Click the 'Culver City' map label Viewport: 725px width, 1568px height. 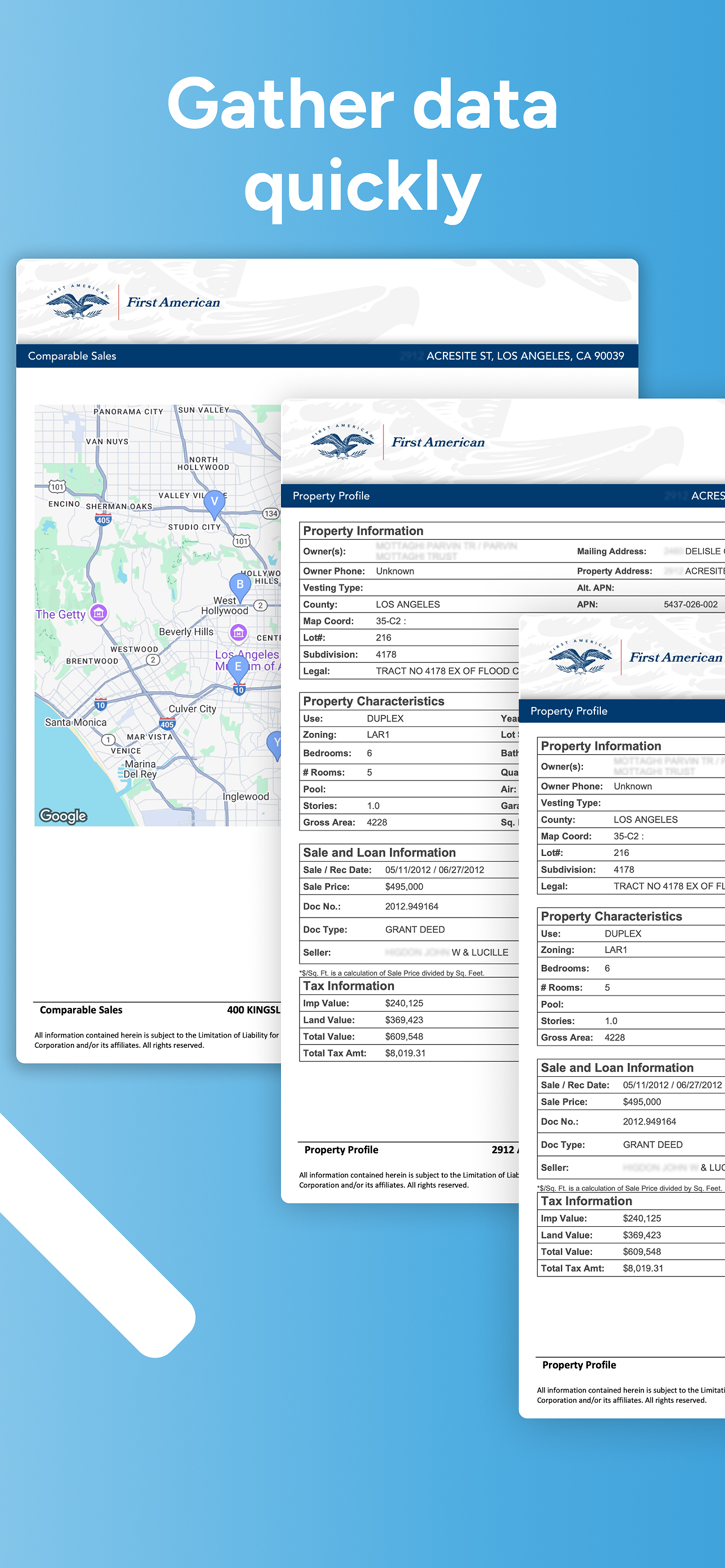193,708
